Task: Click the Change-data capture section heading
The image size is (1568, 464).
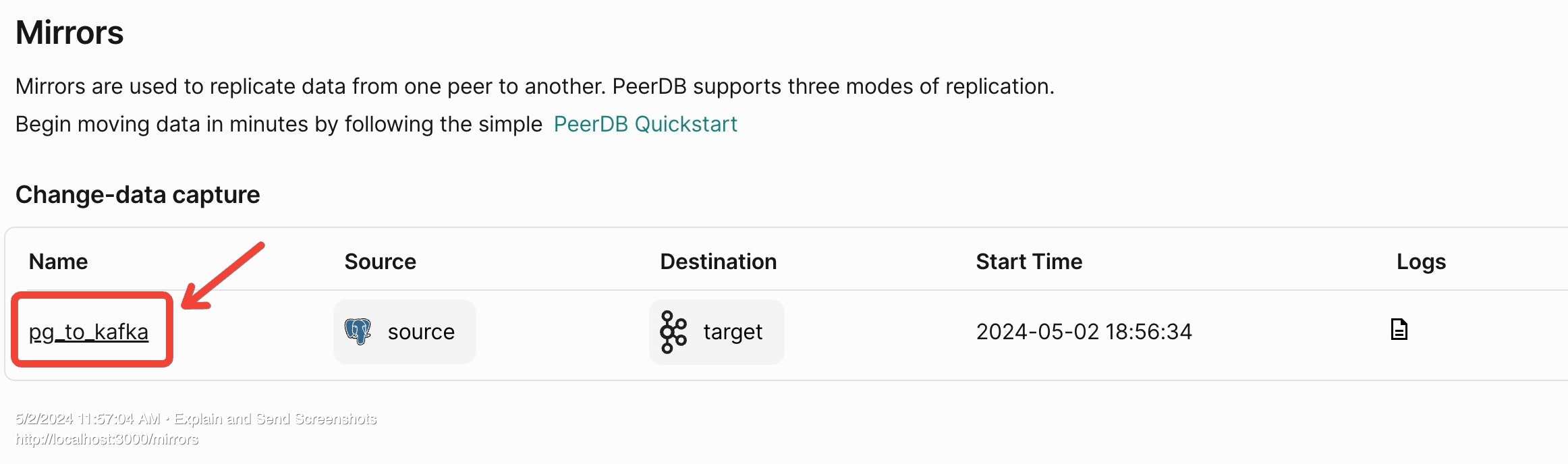Action: [x=138, y=194]
